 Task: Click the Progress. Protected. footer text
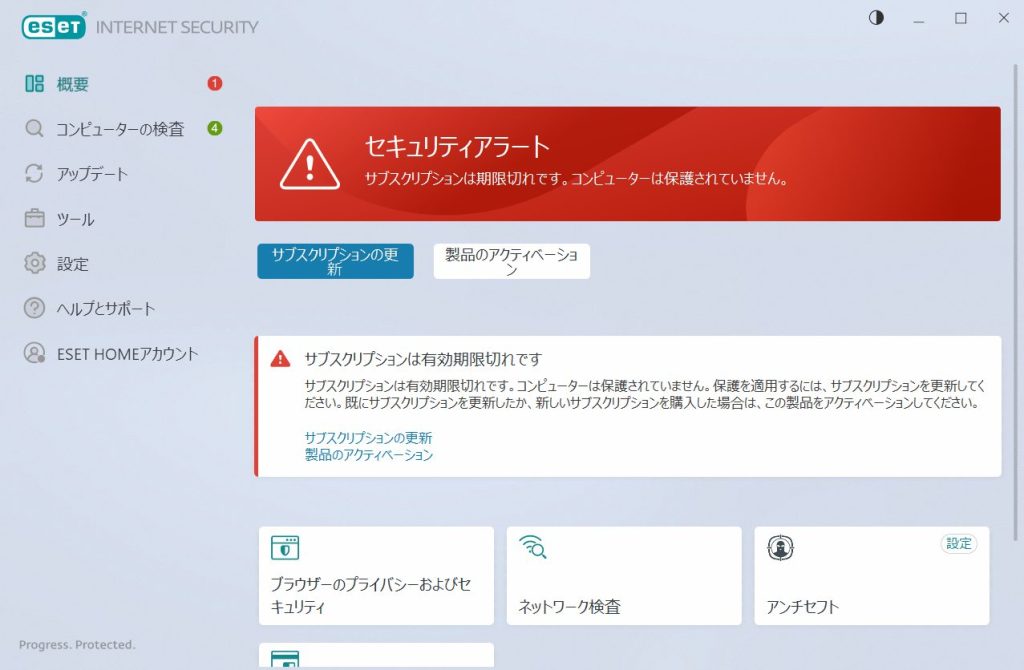(77, 645)
